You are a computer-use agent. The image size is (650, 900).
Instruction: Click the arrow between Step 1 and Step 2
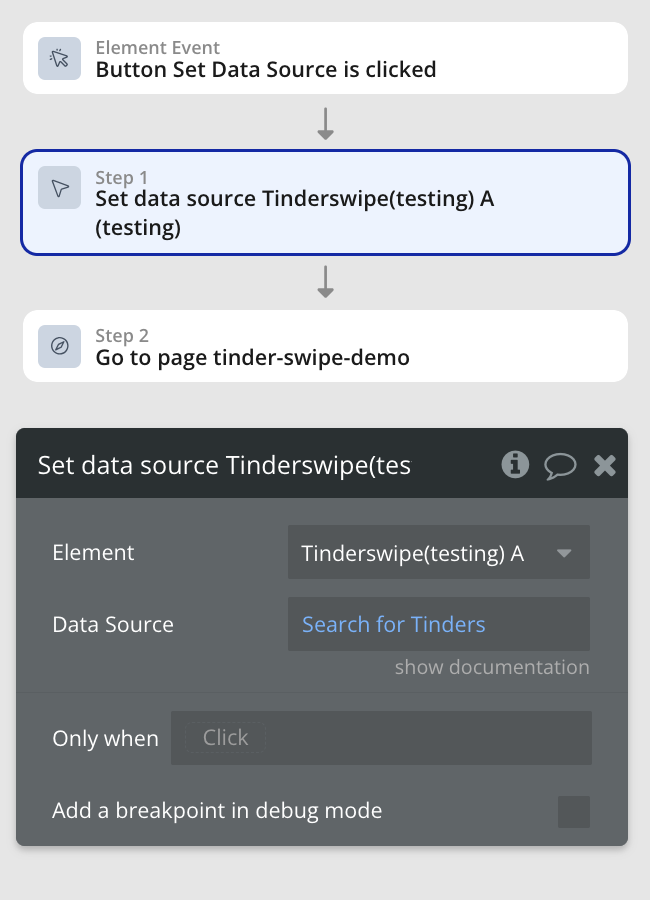[x=325, y=282]
